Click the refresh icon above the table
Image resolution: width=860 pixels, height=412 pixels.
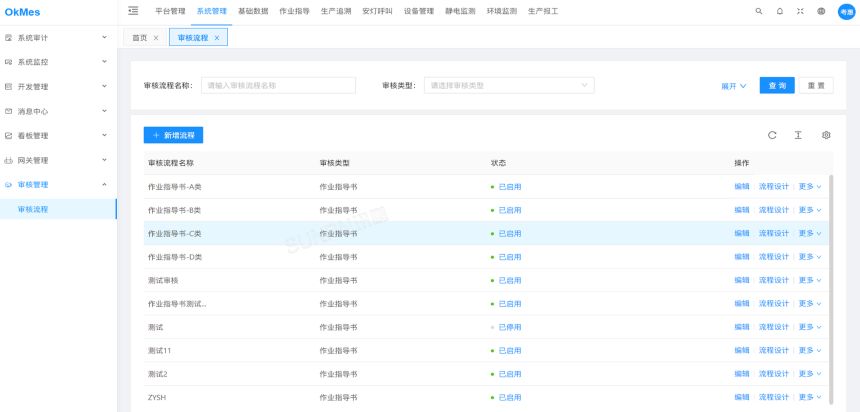(x=772, y=135)
